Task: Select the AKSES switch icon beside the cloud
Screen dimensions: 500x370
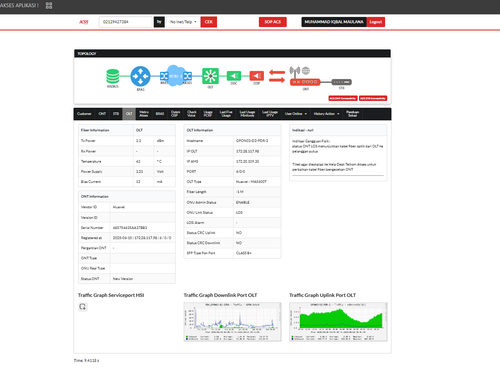Action: coord(188,76)
